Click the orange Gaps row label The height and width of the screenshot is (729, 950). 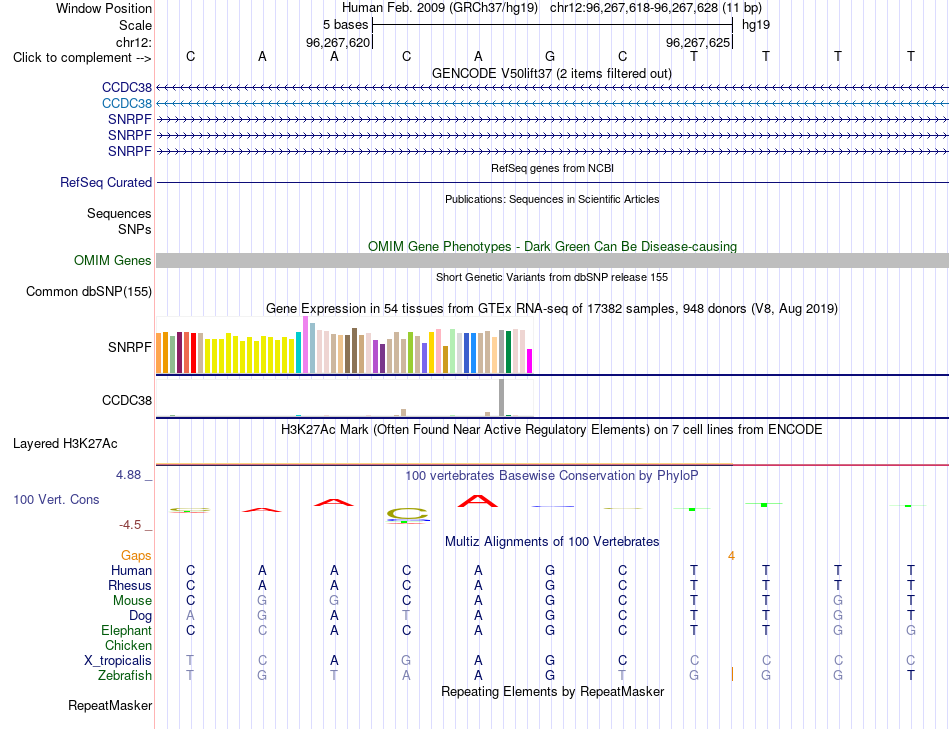pyautogui.click(x=136, y=556)
